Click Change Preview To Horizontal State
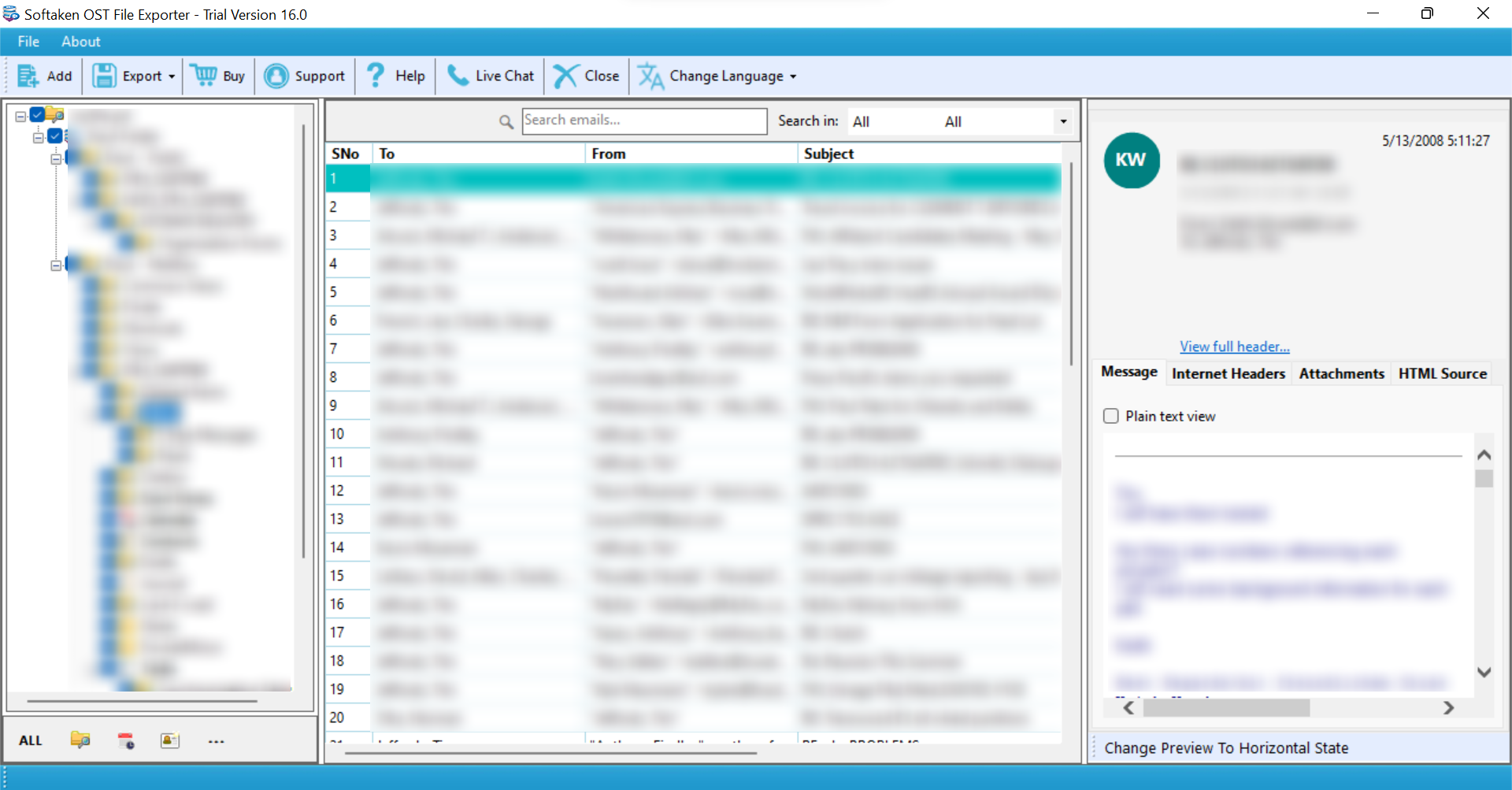Screen dimensions: 1512x790 coord(1226,748)
